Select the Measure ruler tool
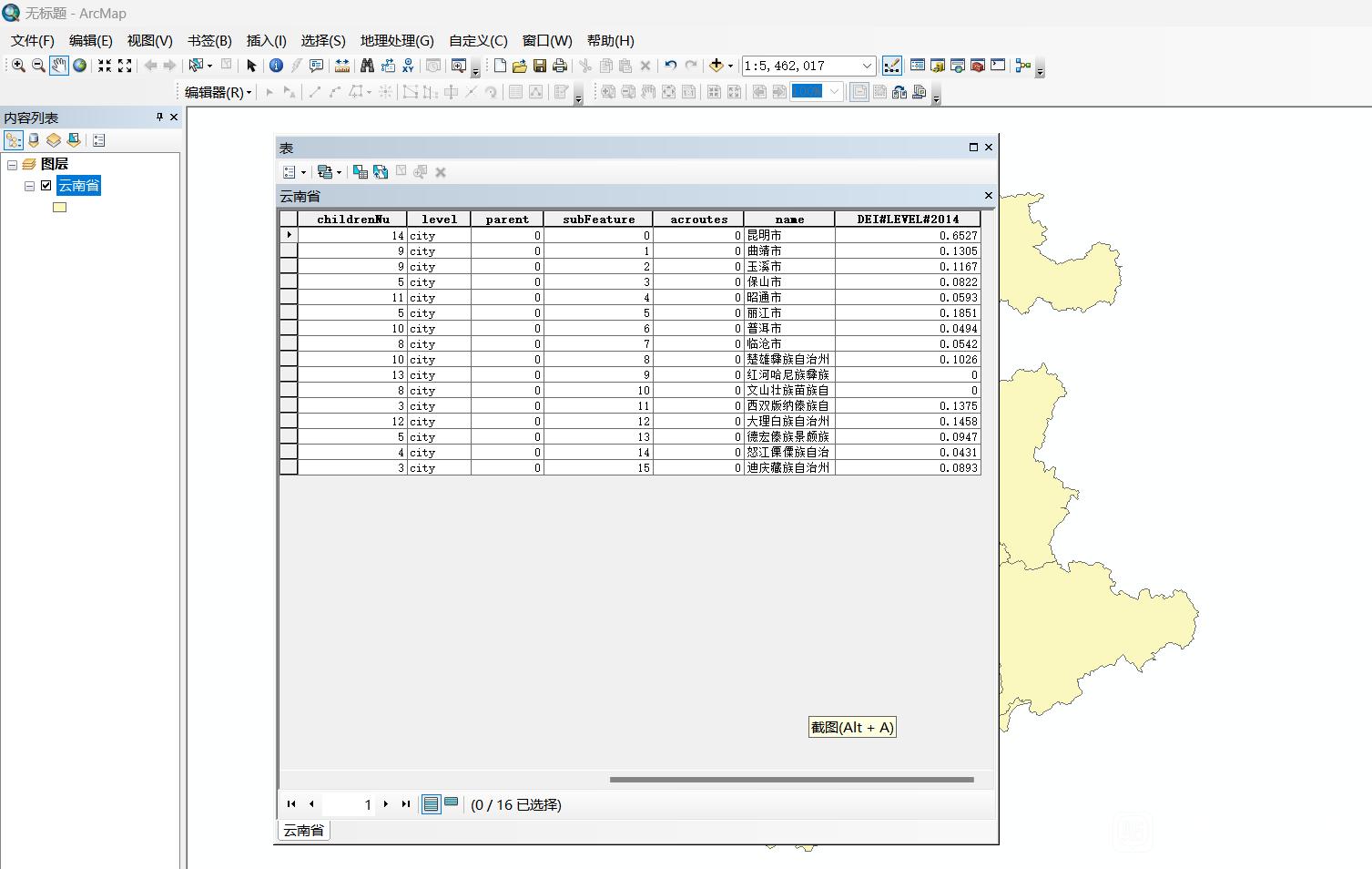Viewport: 1372px width, 869px height. (342, 66)
